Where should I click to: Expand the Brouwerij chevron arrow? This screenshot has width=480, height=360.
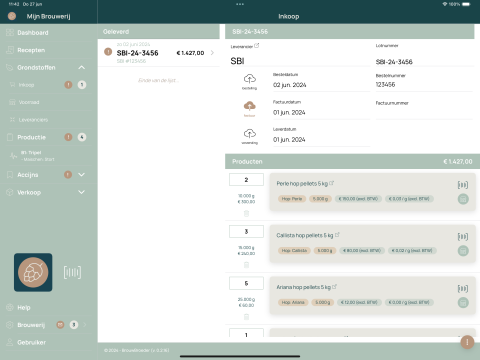pos(85,325)
